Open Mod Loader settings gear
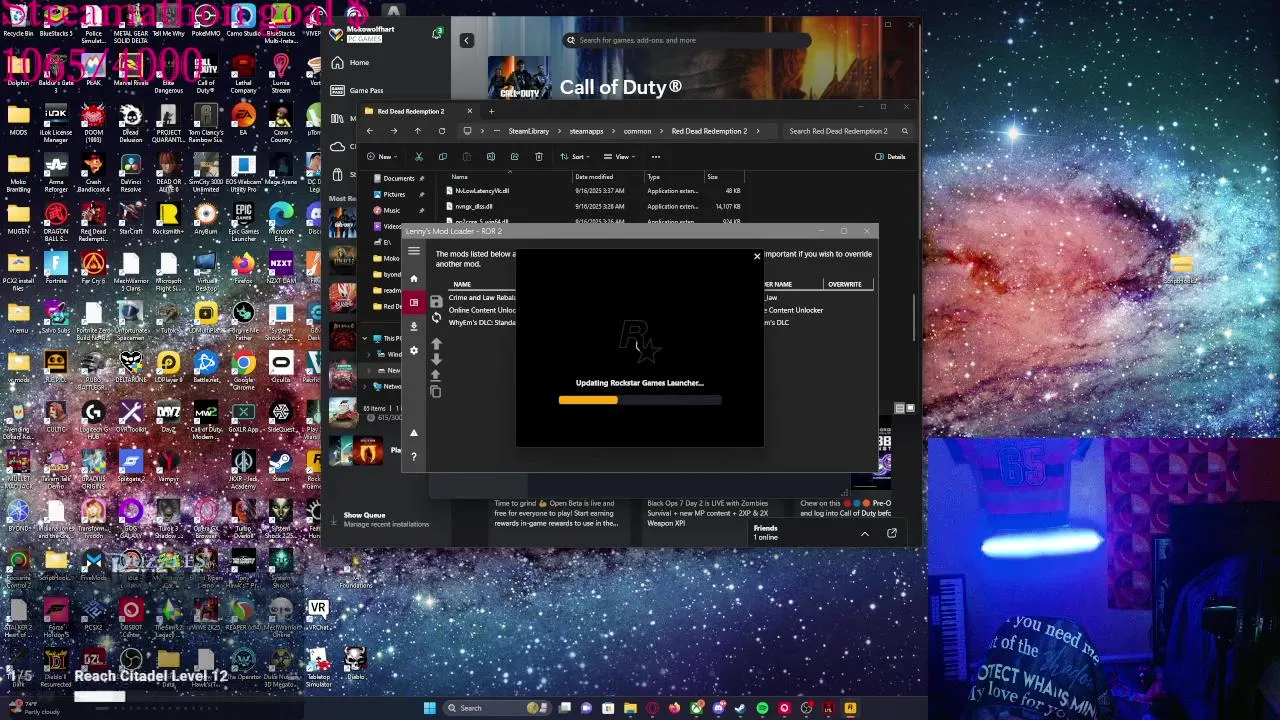 point(414,351)
